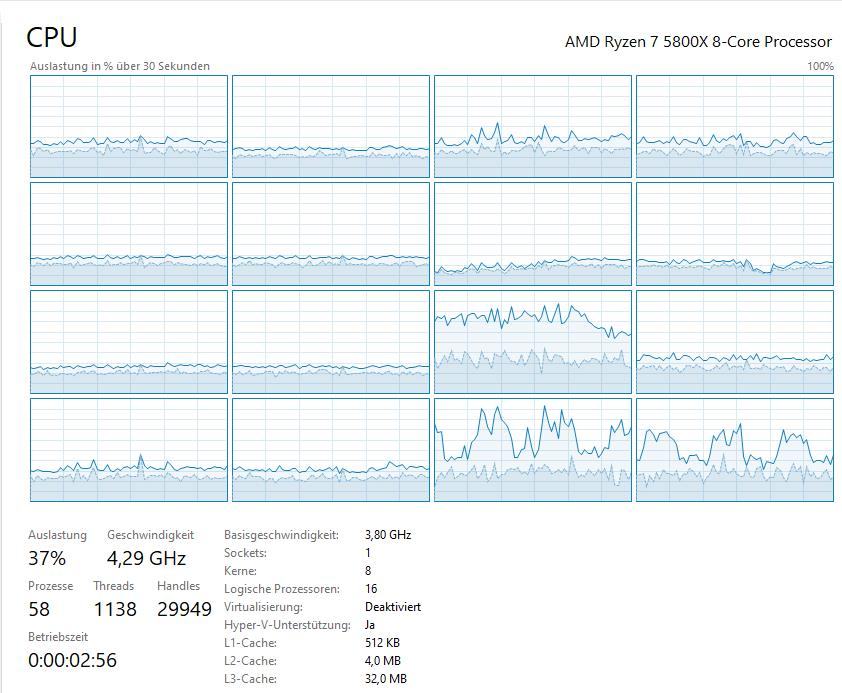842x693 pixels.
Task: Select the first logical processor graph in the top row
Action: (x=129, y=126)
